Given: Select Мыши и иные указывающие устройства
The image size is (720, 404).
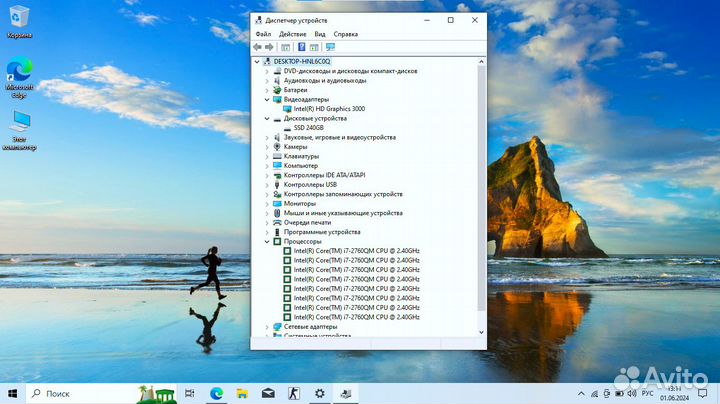Looking at the screenshot, I should 343,213.
